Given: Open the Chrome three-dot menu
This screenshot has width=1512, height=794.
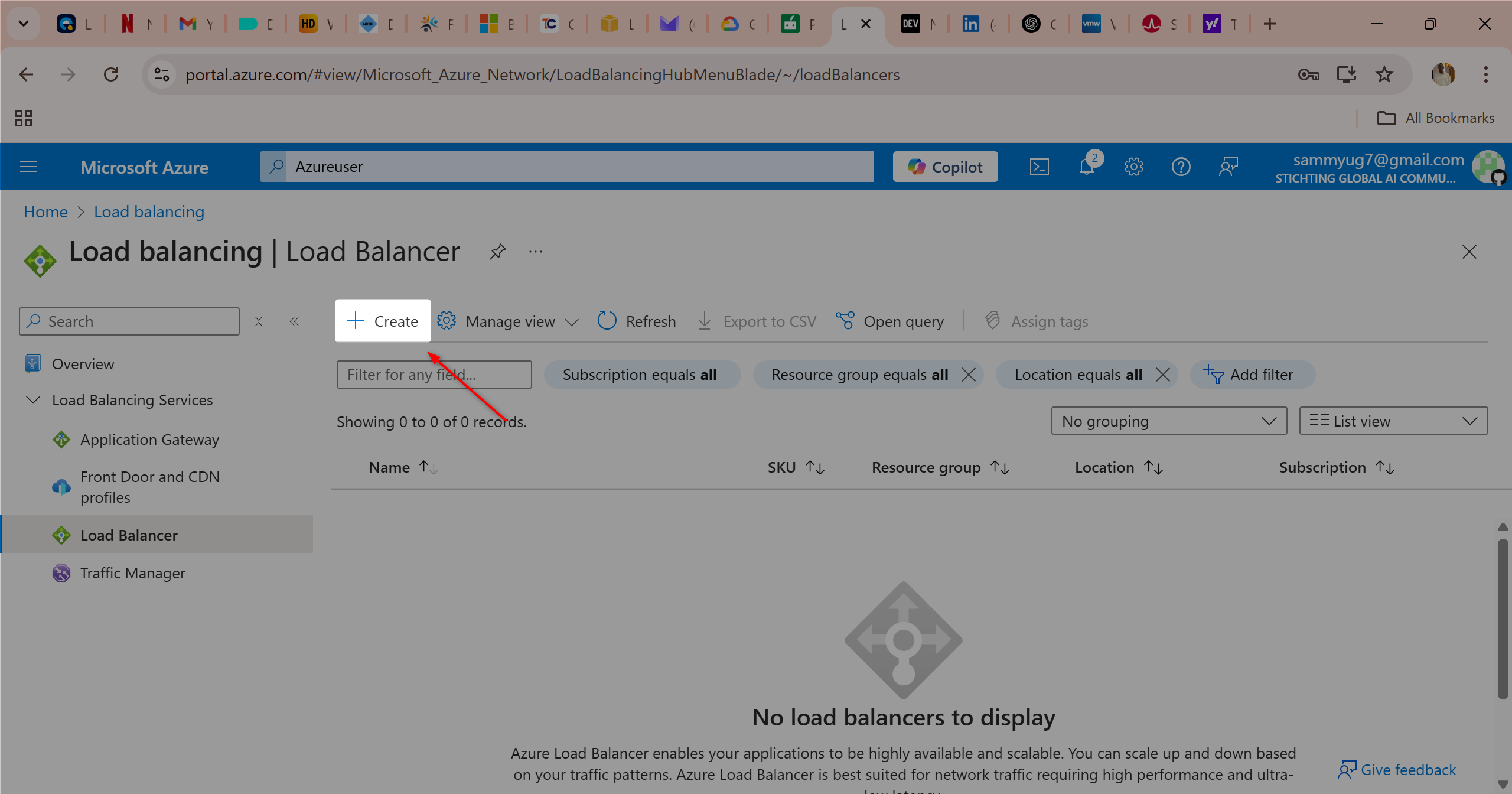Looking at the screenshot, I should (1486, 74).
